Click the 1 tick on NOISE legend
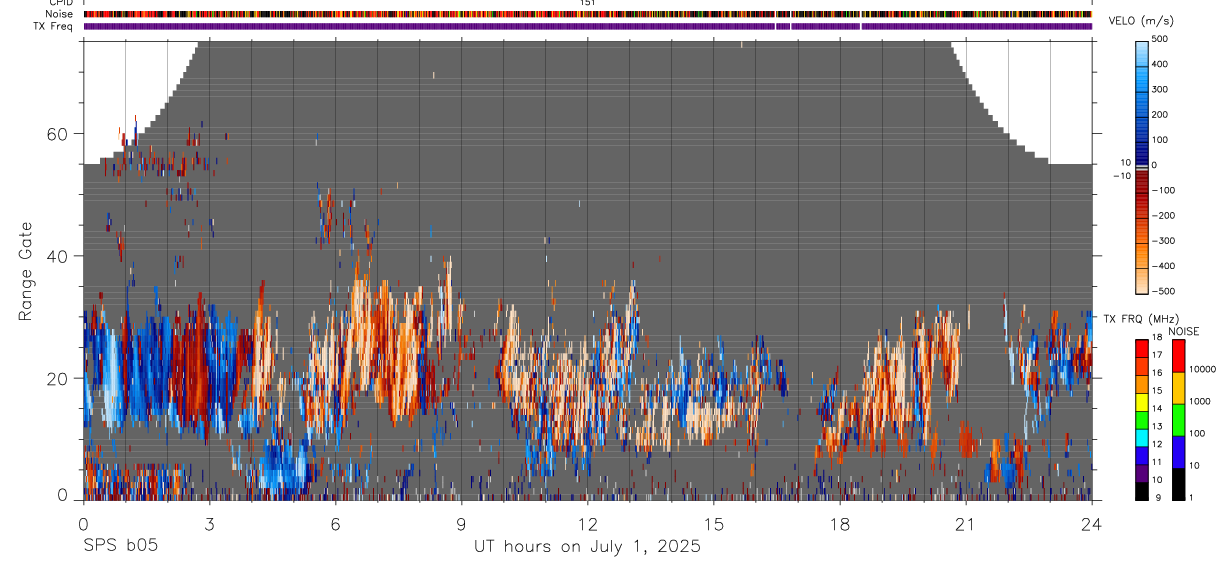Screen dimensions: 1228x567 (1191, 497)
